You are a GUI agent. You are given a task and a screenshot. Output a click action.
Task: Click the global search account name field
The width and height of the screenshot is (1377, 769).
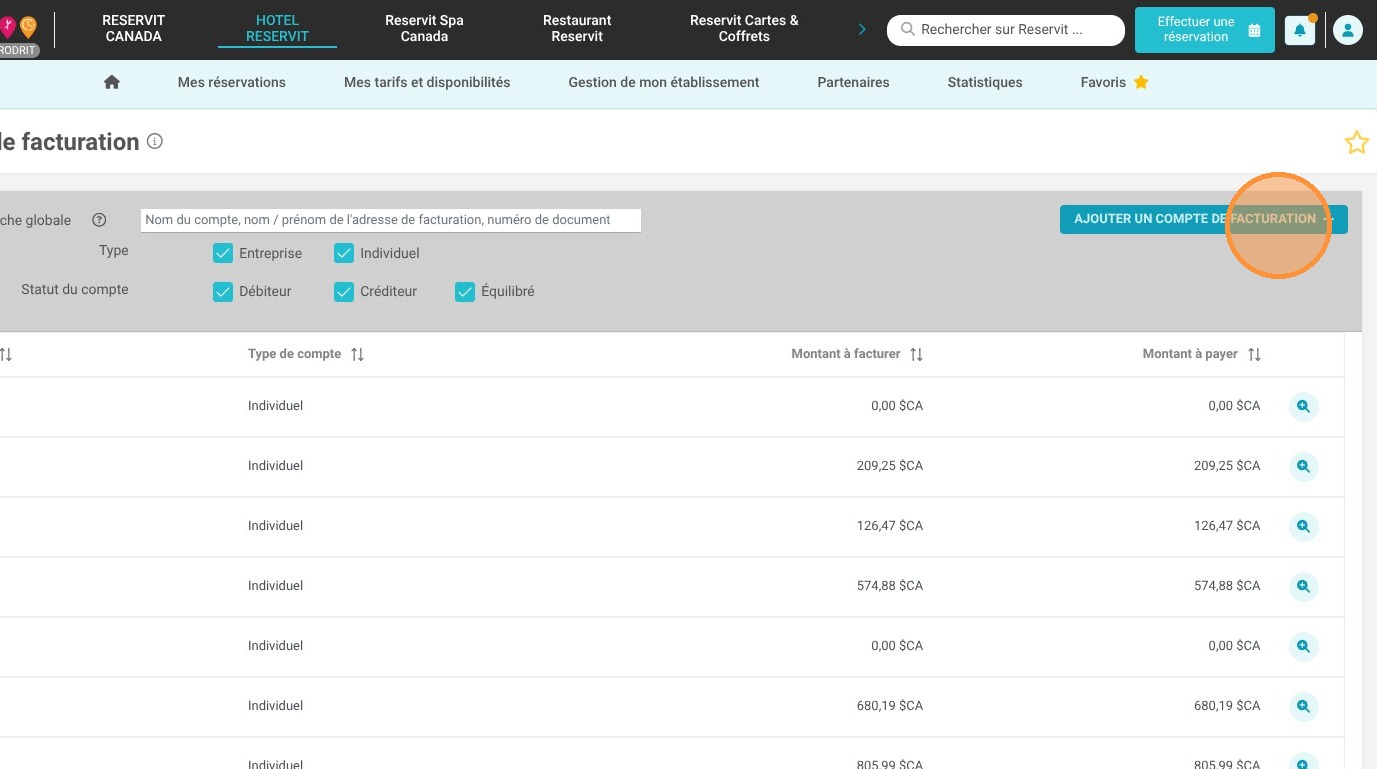point(391,220)
